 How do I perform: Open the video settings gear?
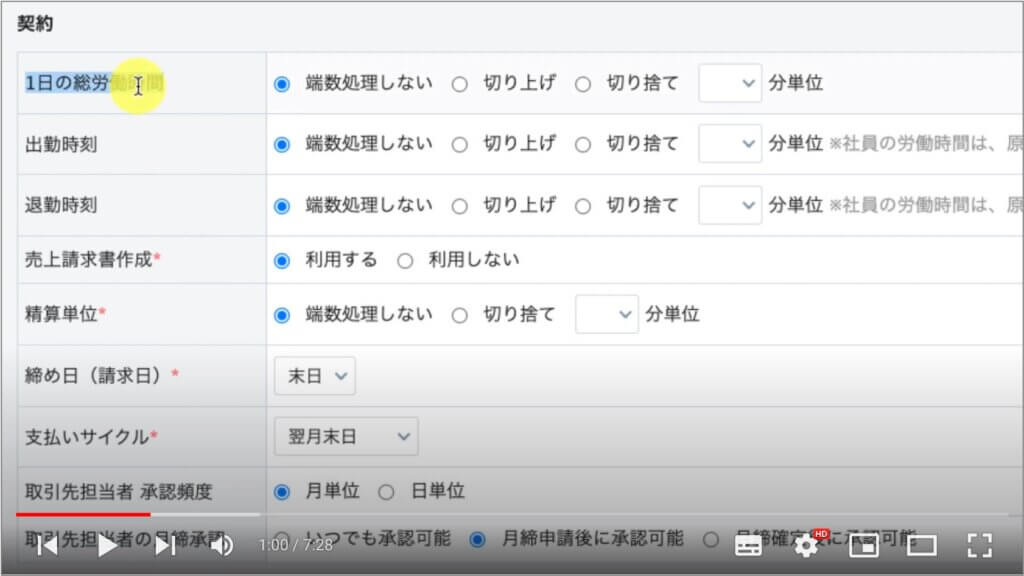tap(806, 545)
